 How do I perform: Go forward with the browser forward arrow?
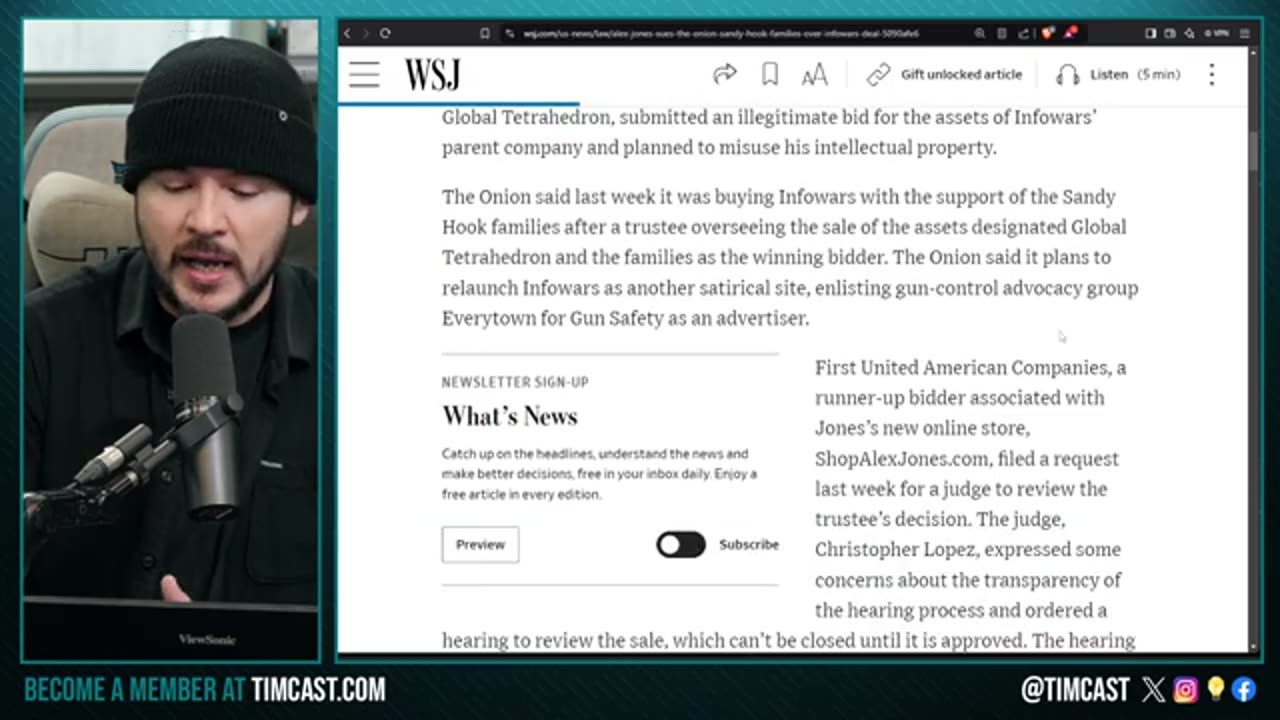(365, 33)
